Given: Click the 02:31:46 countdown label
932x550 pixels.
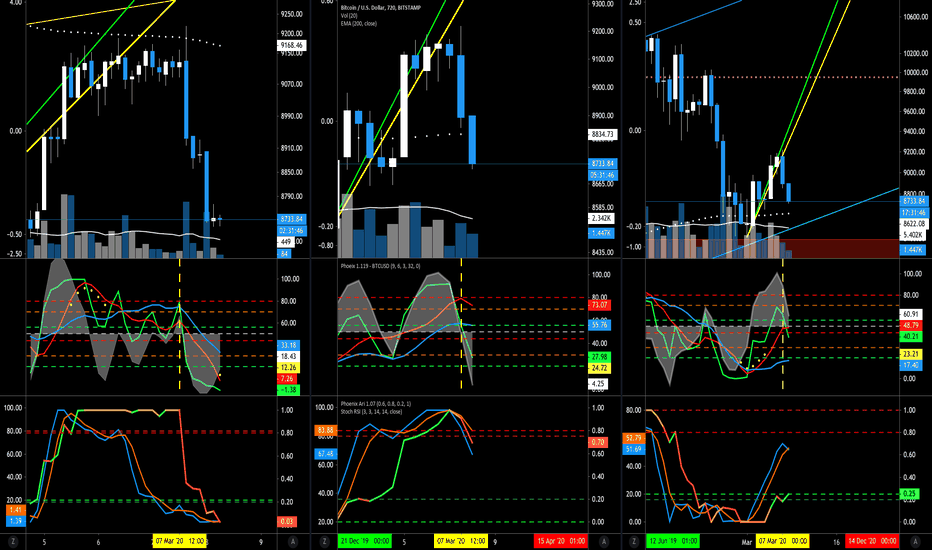Looking at the screenshot, I should point(292,230).
